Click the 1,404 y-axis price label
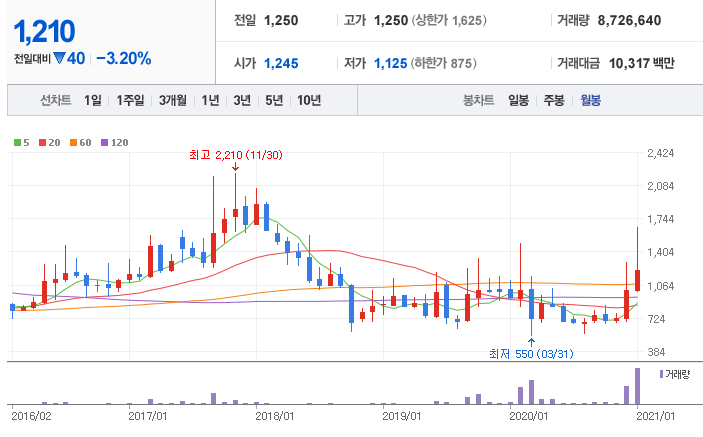This screenshot has height=437, width=703. 660,252
